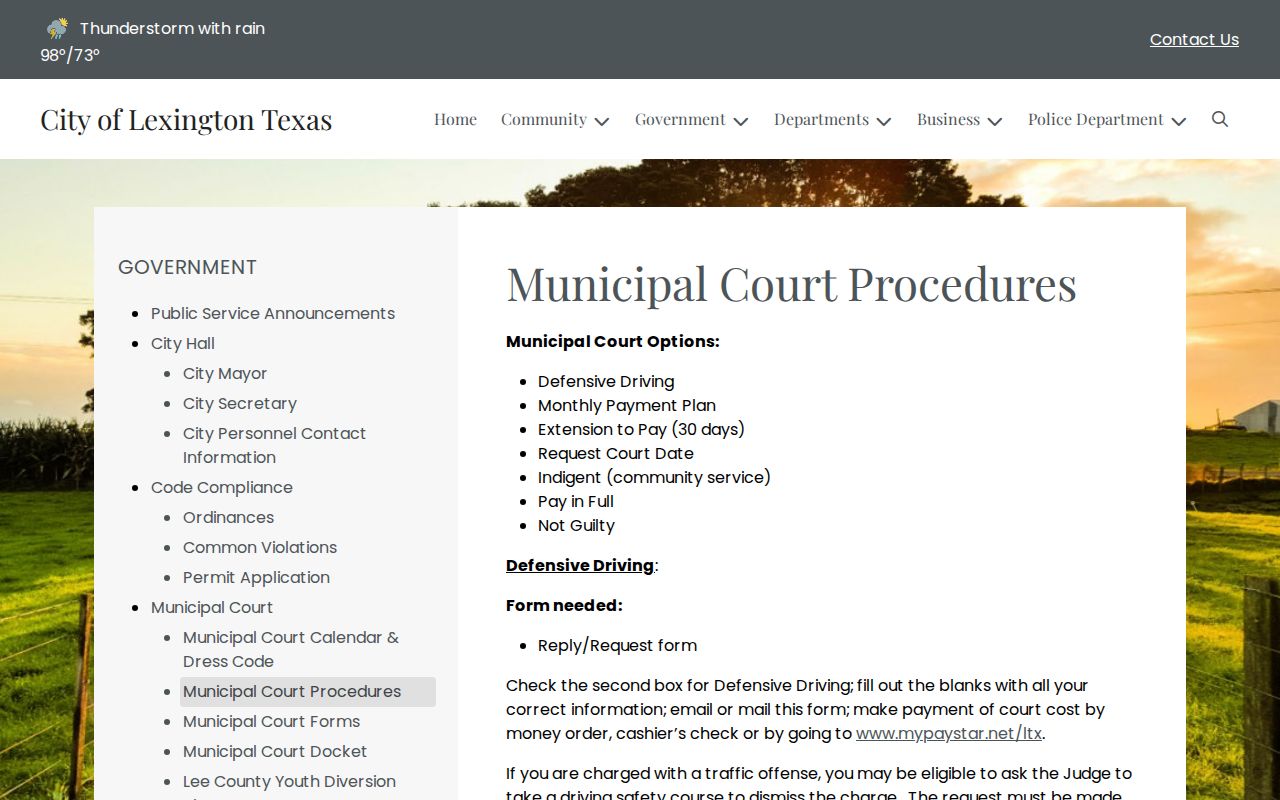The width and height of the screenshot is (1280, 800).
Task: Click the Monthly Payment Plan list item
Action: click(x=627, y=405)
